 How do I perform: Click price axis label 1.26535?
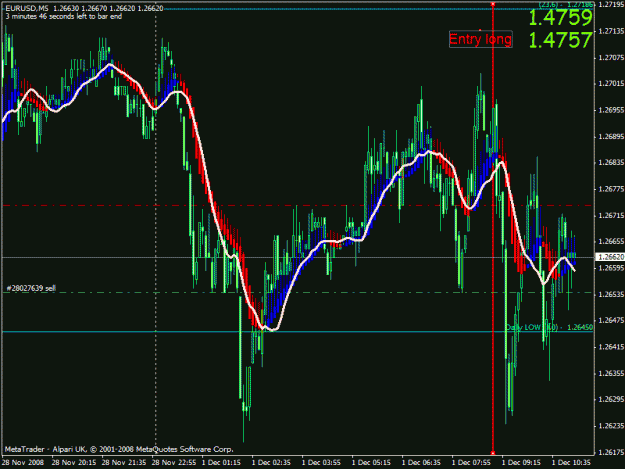611,294
